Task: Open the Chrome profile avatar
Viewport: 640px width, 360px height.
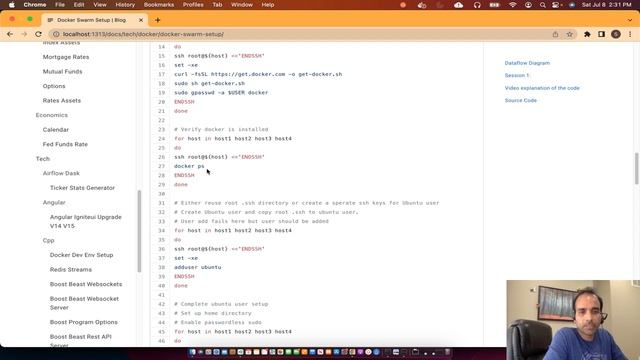Action: (x=616, y=34)
